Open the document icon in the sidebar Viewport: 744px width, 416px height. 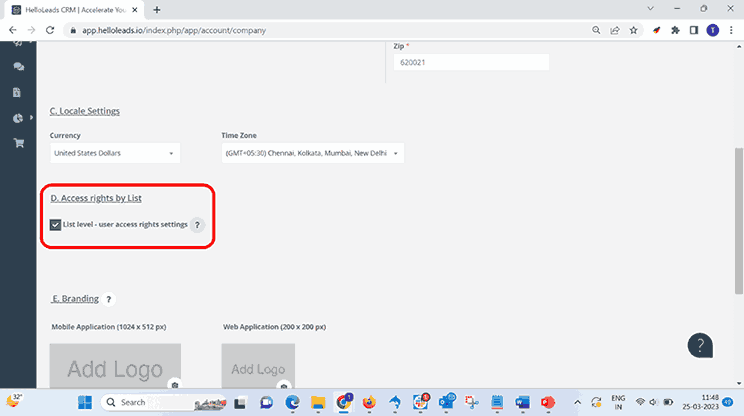[17, 92]
